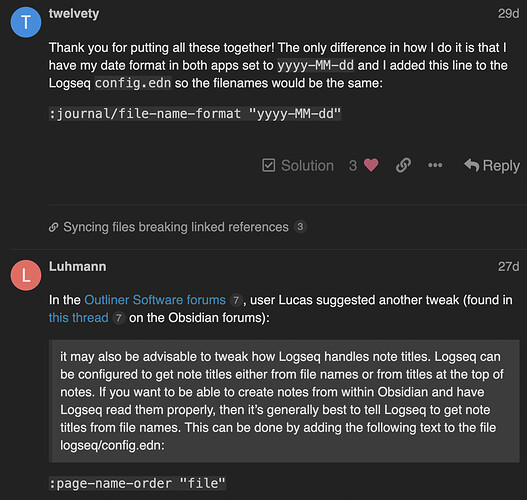
Task: Open twelvety's blue T avatar
Action: click(x=26, y=22)
